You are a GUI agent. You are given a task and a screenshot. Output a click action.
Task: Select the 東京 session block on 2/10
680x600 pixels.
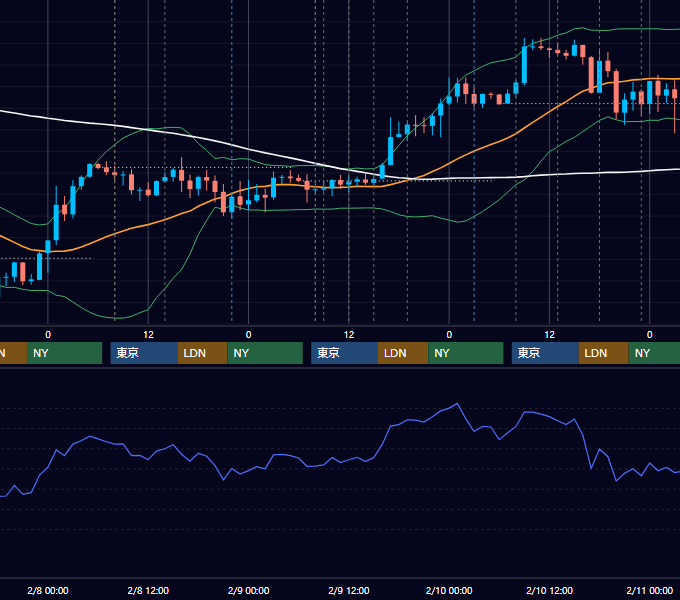point(545,353)
